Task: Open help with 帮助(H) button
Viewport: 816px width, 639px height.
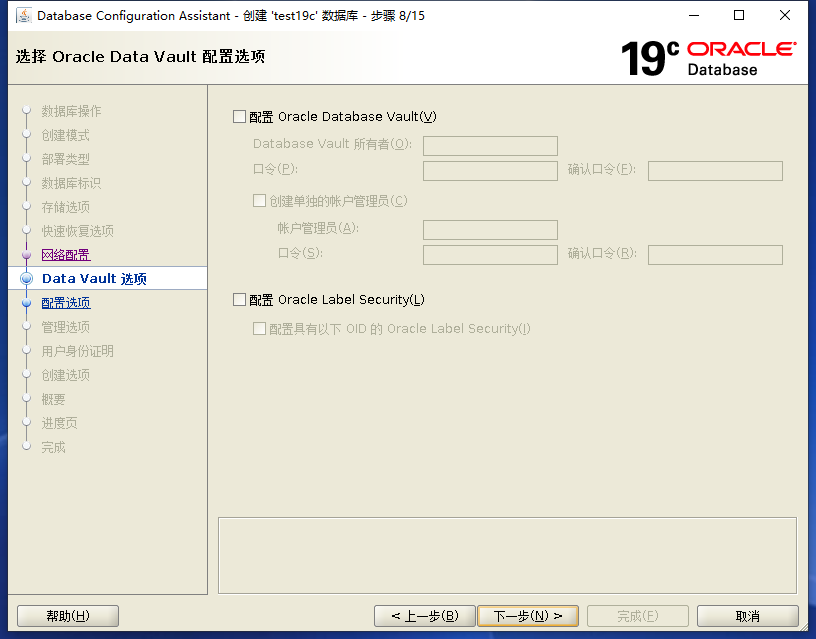Action: click(x=68, y=616)
